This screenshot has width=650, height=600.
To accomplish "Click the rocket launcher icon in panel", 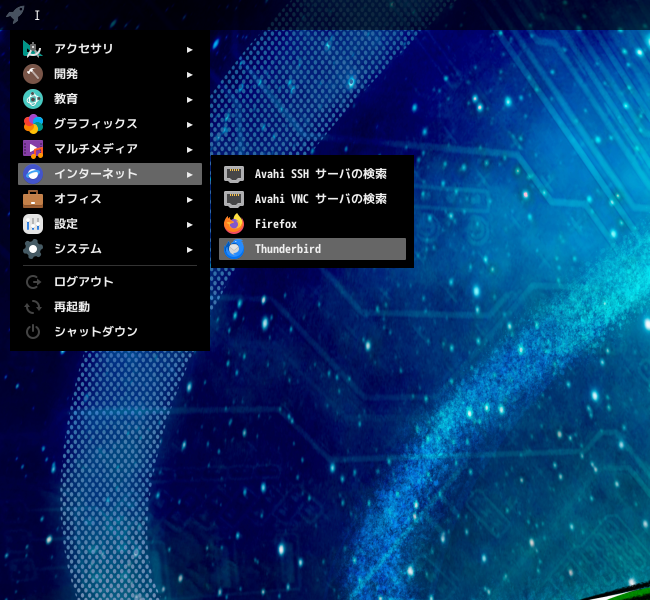I will tap(15, 15).
